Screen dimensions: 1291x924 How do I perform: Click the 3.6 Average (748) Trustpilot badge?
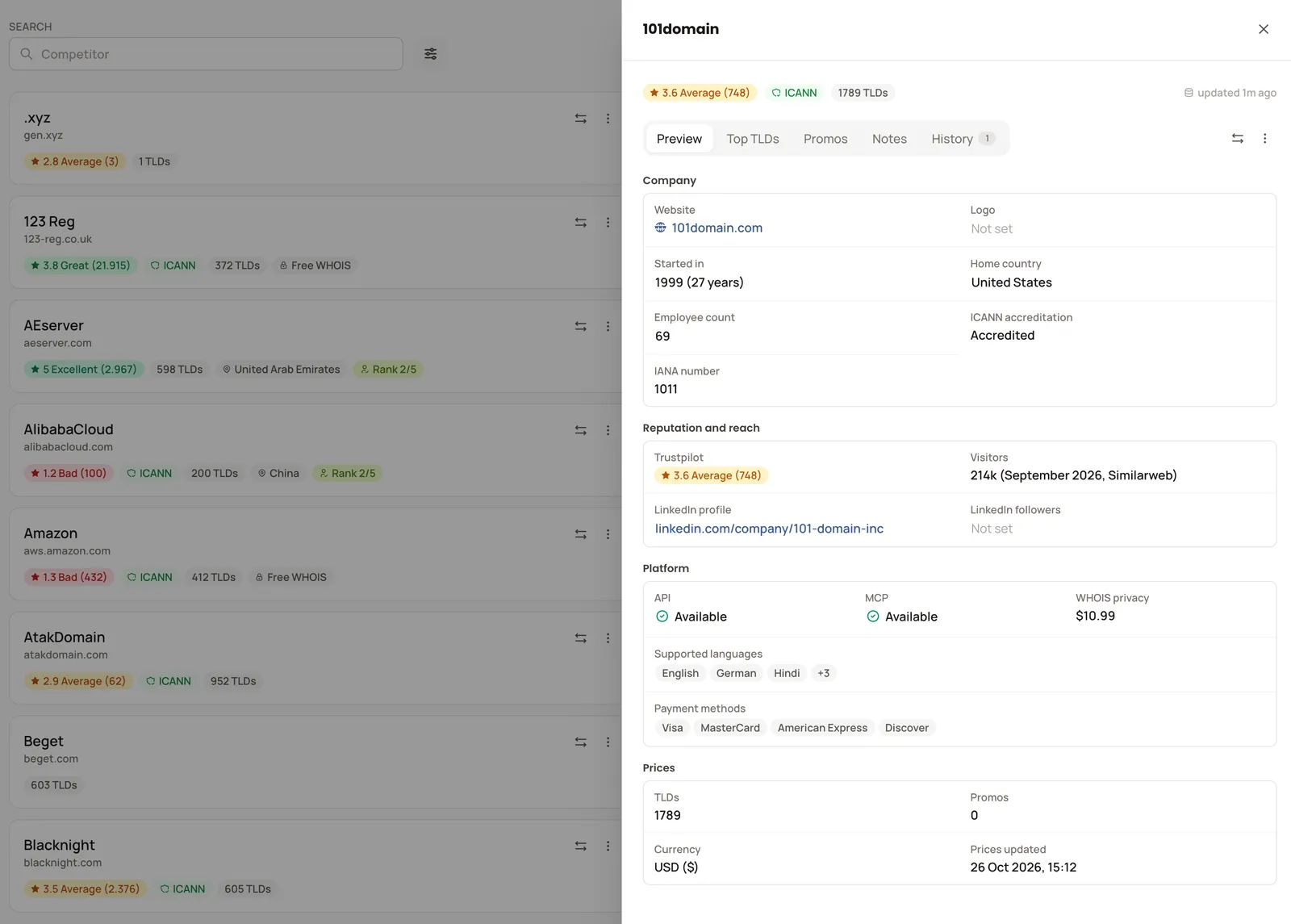pyautogui.click(x=710, y=476)
